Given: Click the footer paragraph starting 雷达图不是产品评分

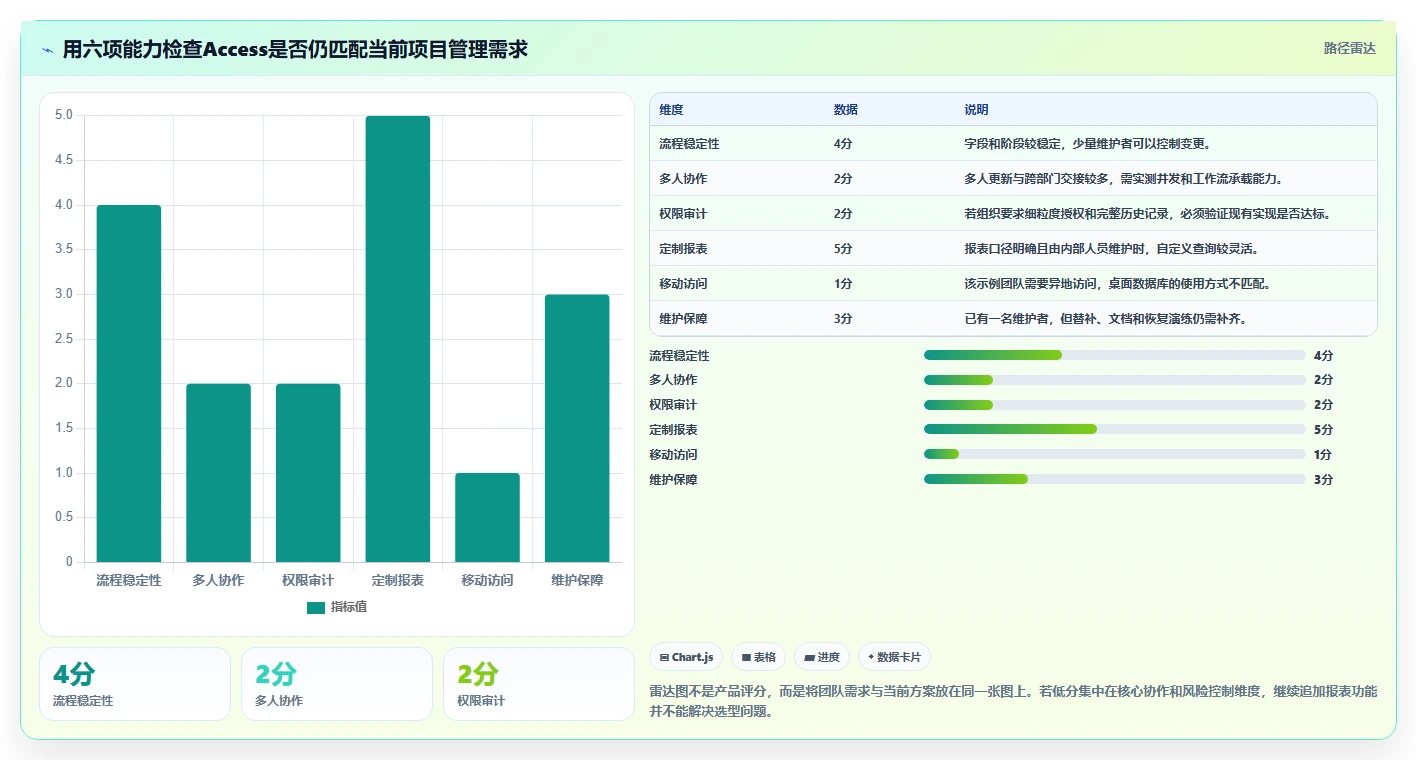Looking at the screenshot, I should [x=1013, y=702].
